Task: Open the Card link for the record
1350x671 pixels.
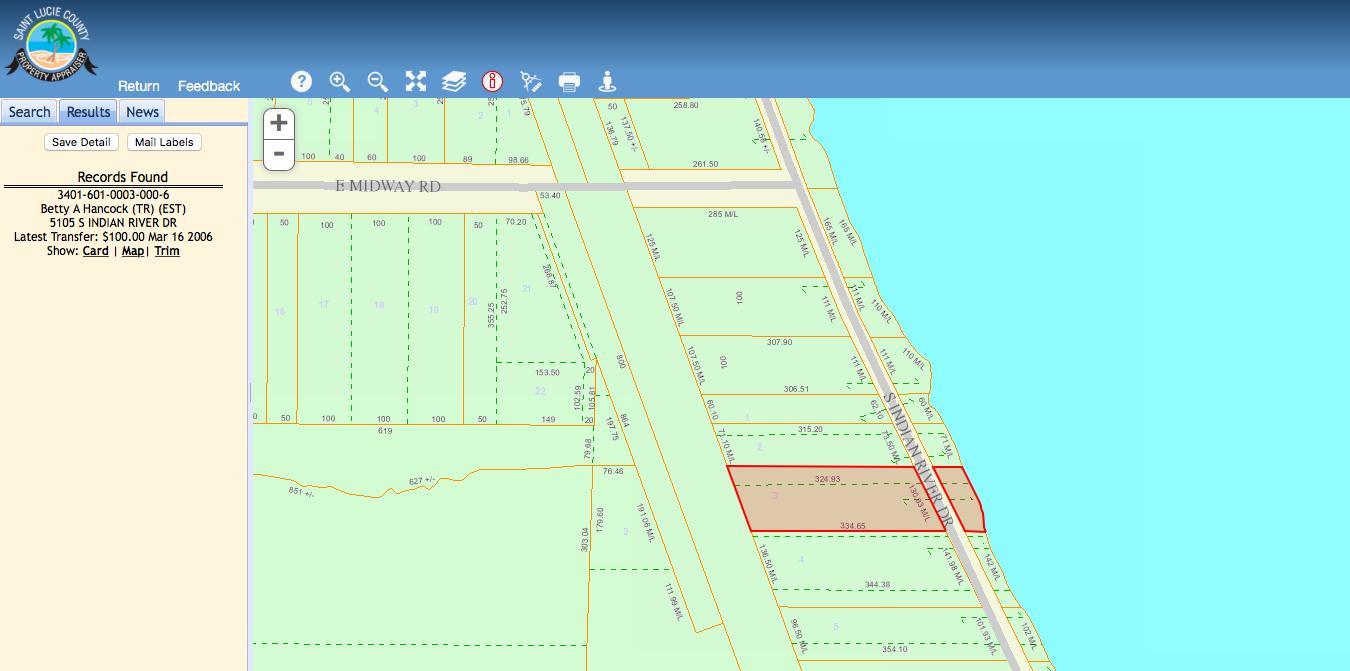Action: 95,251
